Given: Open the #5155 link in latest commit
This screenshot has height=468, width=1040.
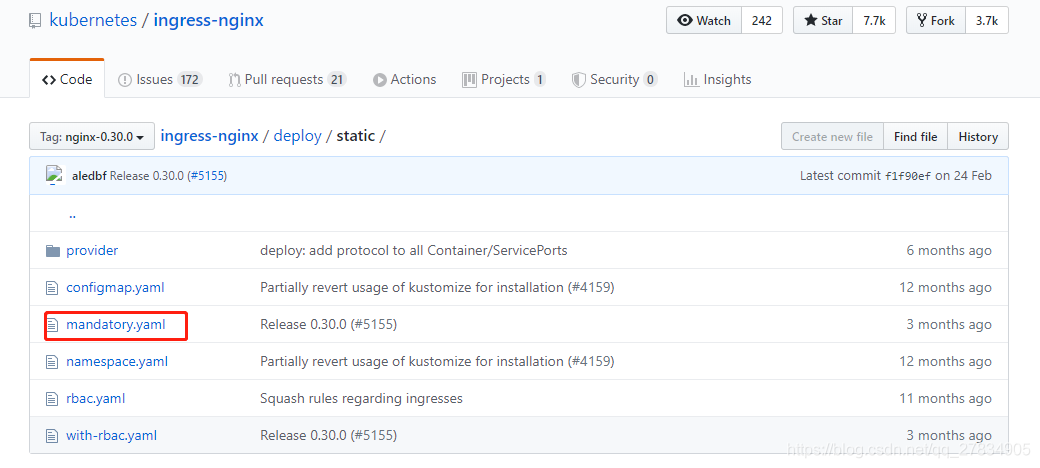Looking at the screenshot, I should 206,176.
